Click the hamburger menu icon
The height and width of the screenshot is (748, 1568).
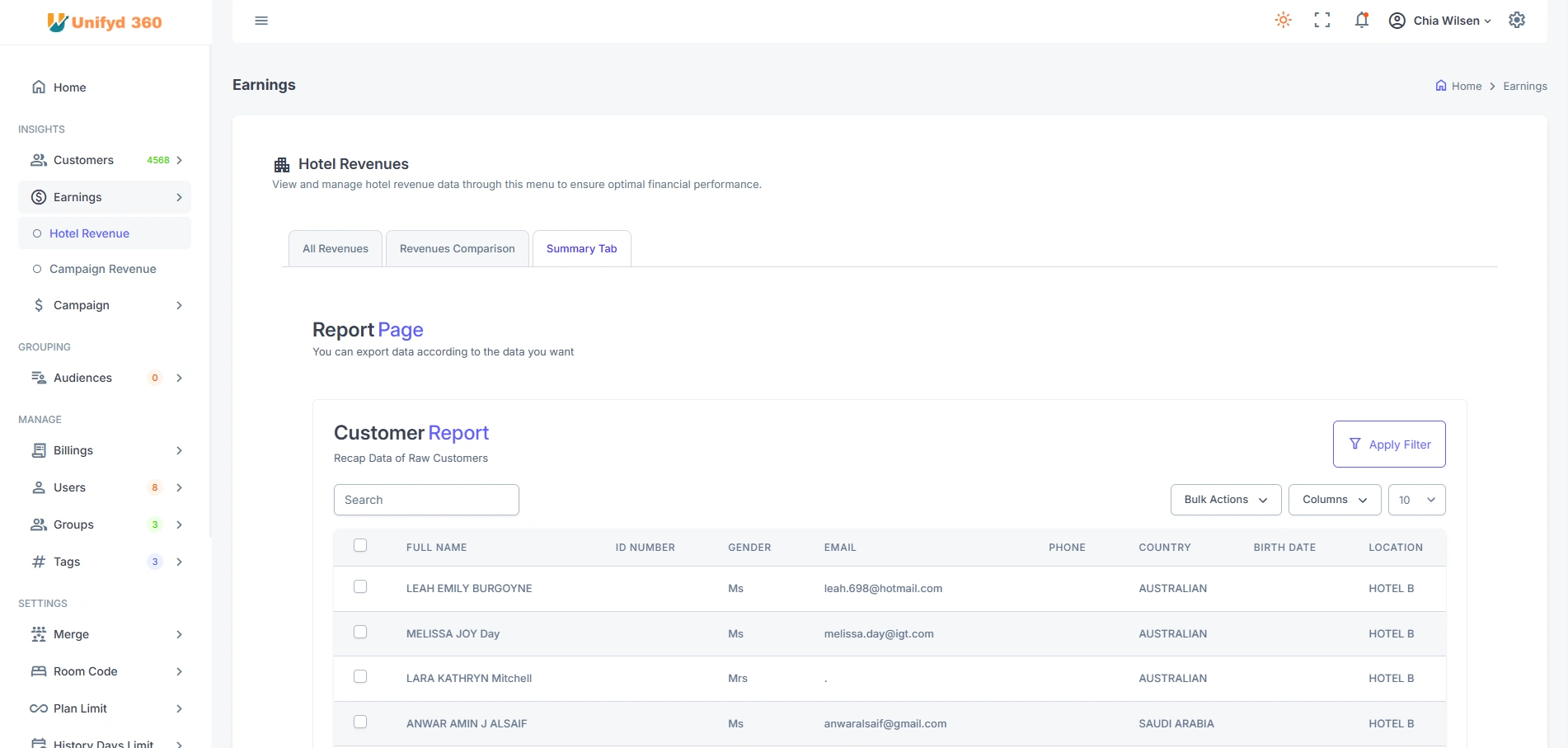tap(261, 21)
